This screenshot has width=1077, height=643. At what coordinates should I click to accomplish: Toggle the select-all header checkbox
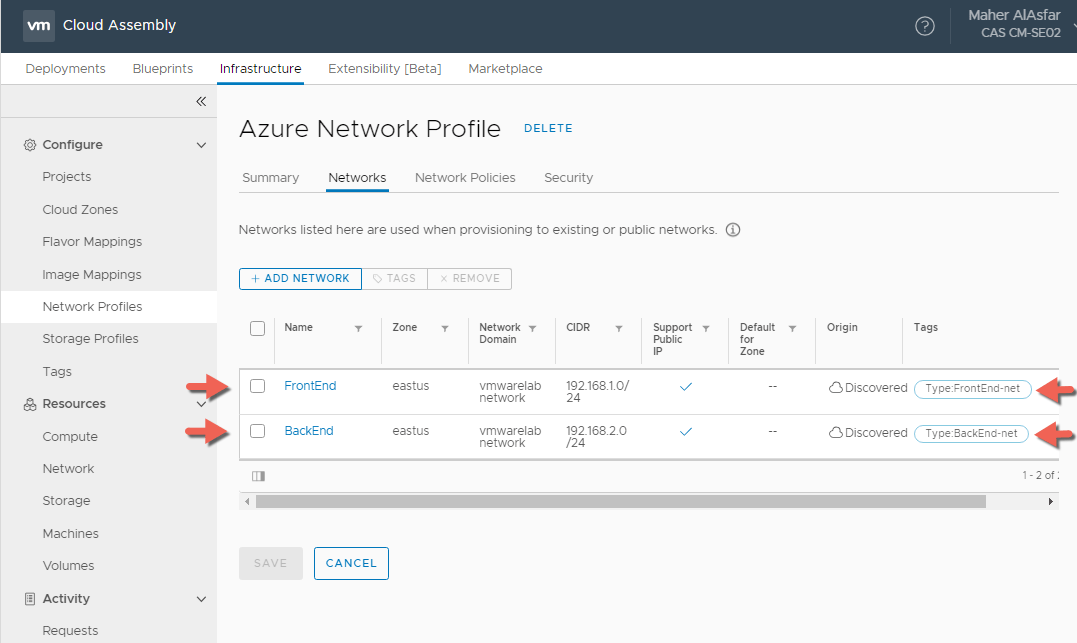(x=258, y=328)
